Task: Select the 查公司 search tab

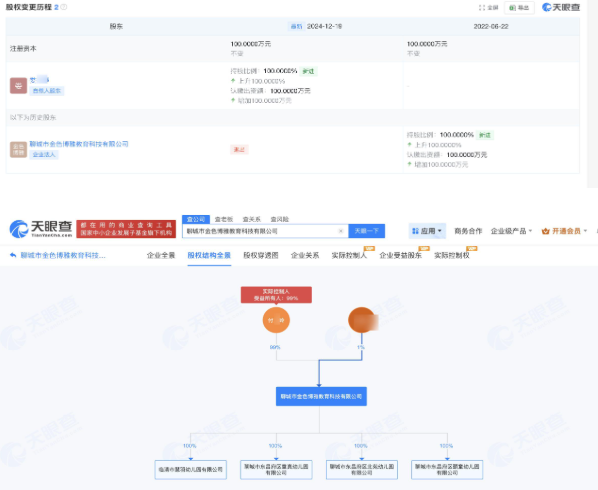Action: pyautogui.click(x=196, y=219)
